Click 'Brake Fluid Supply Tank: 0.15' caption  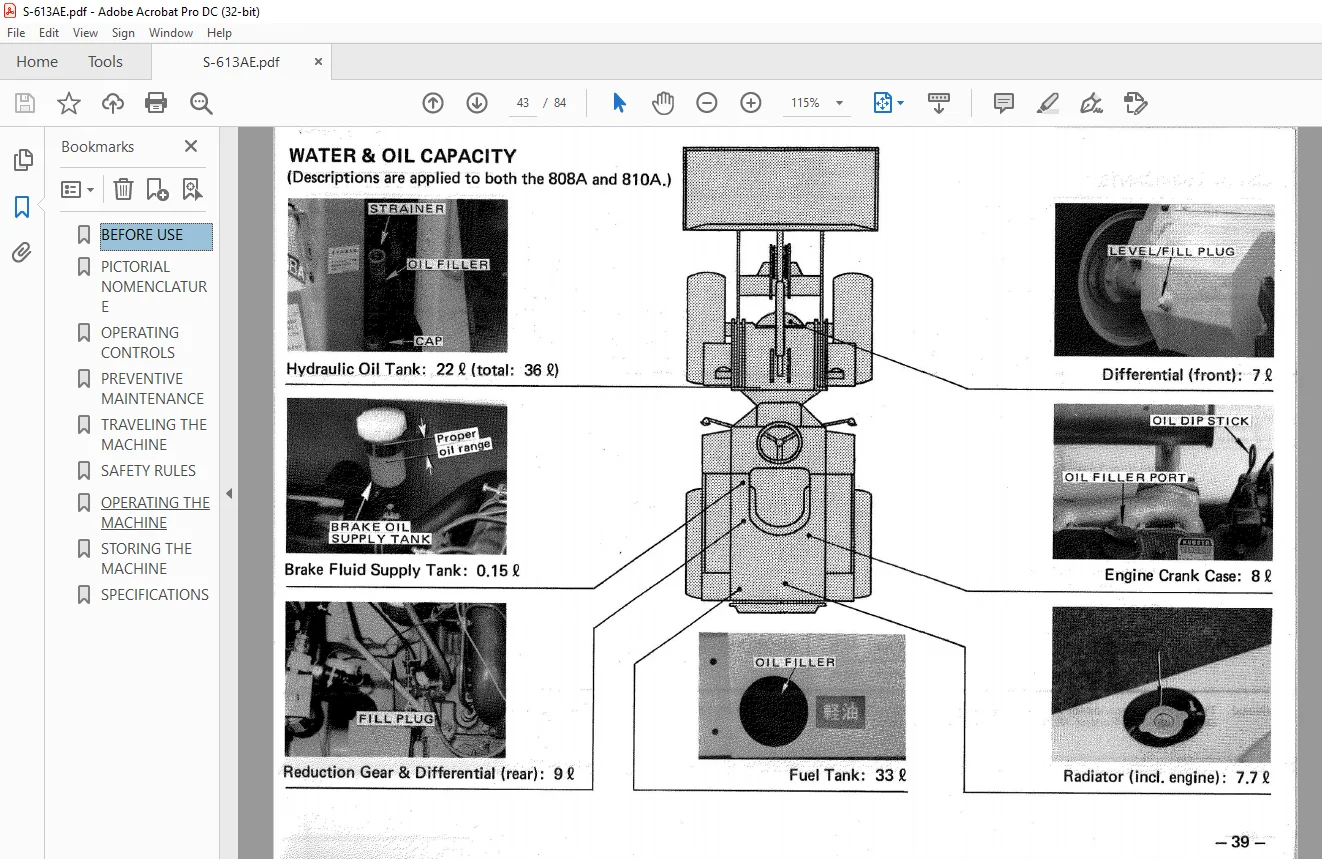(402, 571)
